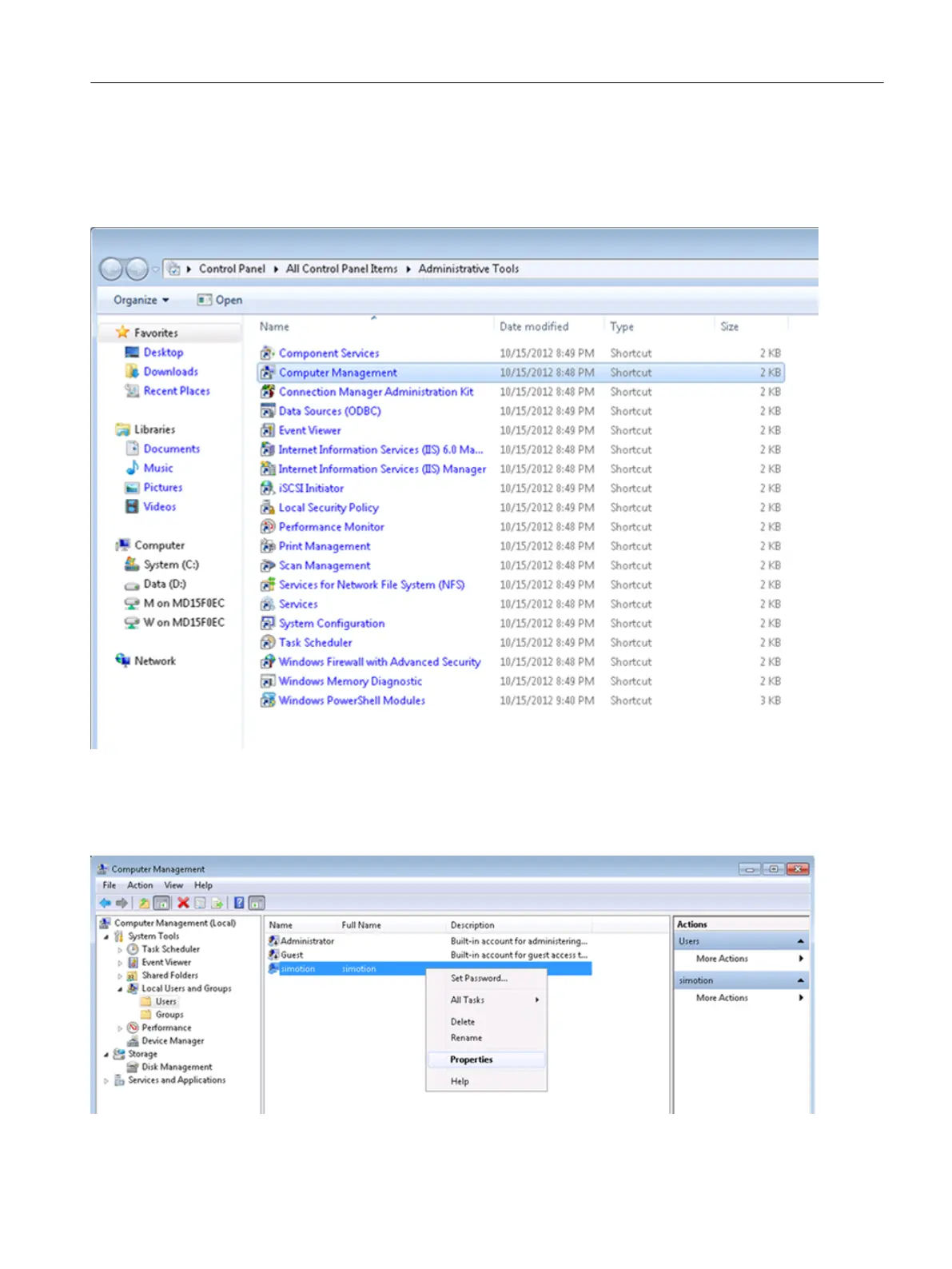
Task: Click the Component Services shortcut icon
Action: point(268,353)
